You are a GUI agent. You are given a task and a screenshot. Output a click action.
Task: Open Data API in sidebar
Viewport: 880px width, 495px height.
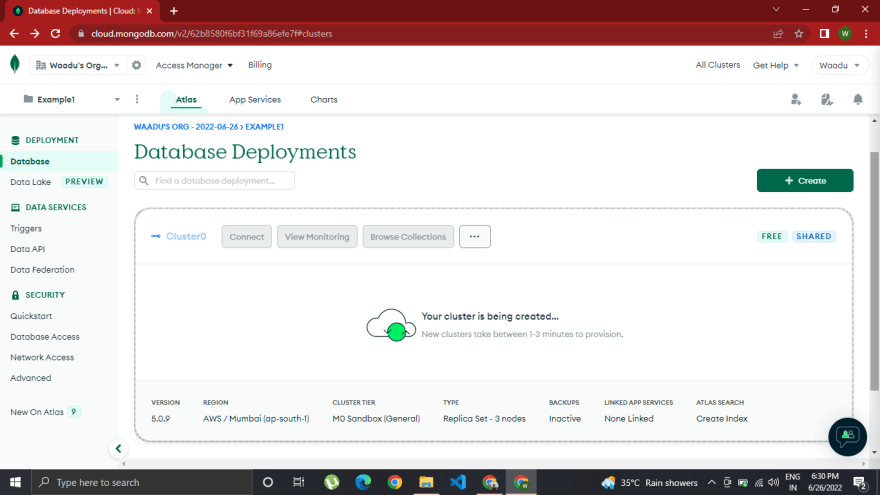[28, 249]
